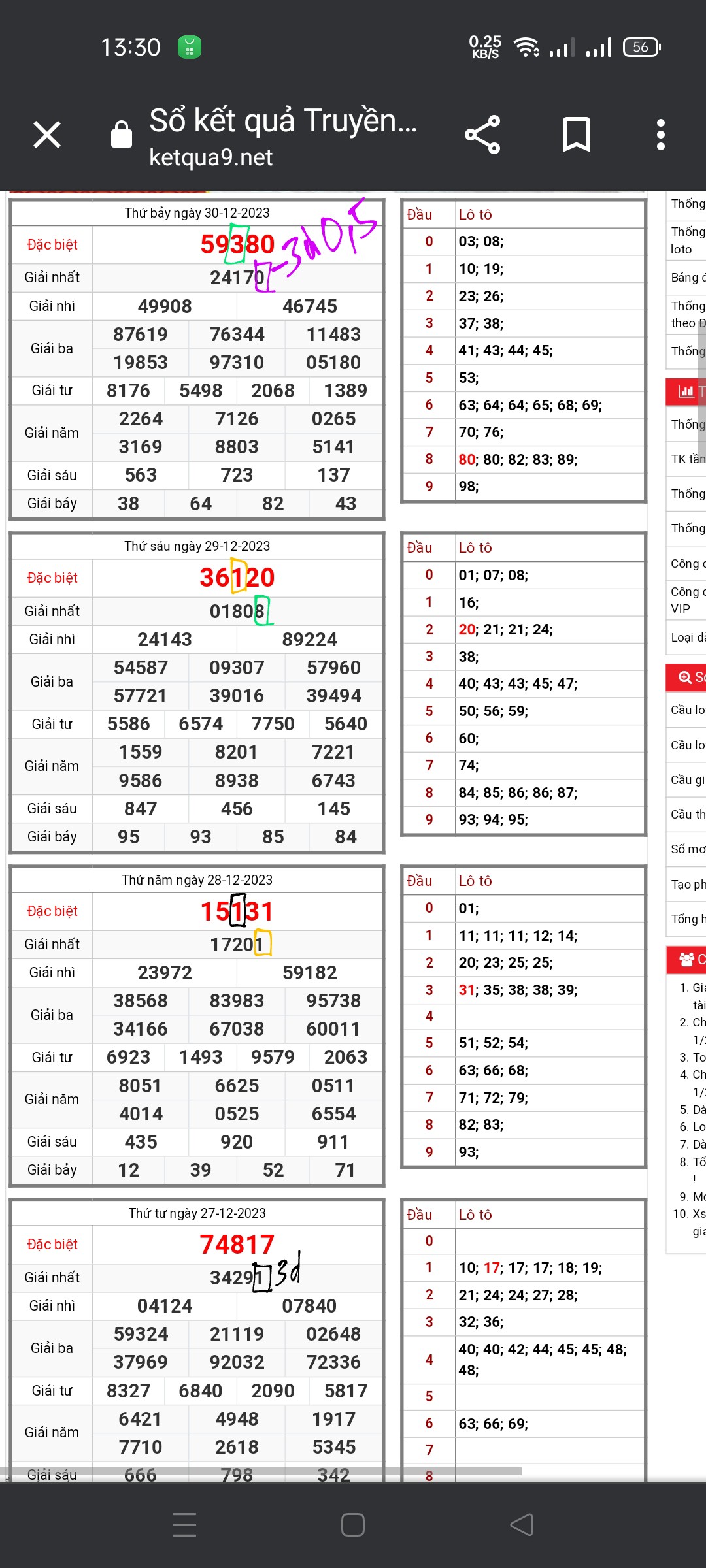The image size is (706, 1568).
Task: Bookmark this page with bookmark icon
Action: tap(577, 135)
